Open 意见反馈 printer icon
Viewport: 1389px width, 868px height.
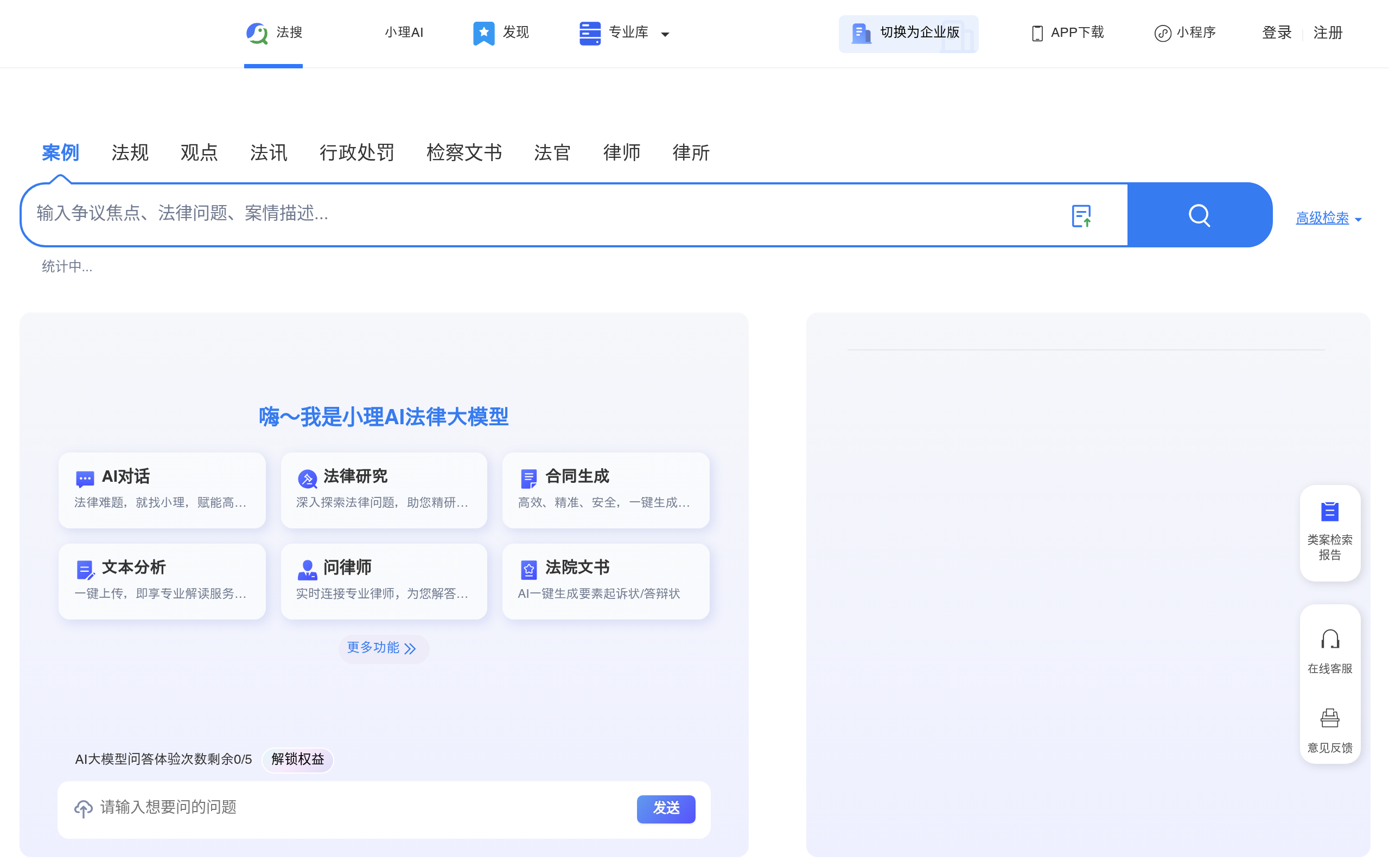1329,718
